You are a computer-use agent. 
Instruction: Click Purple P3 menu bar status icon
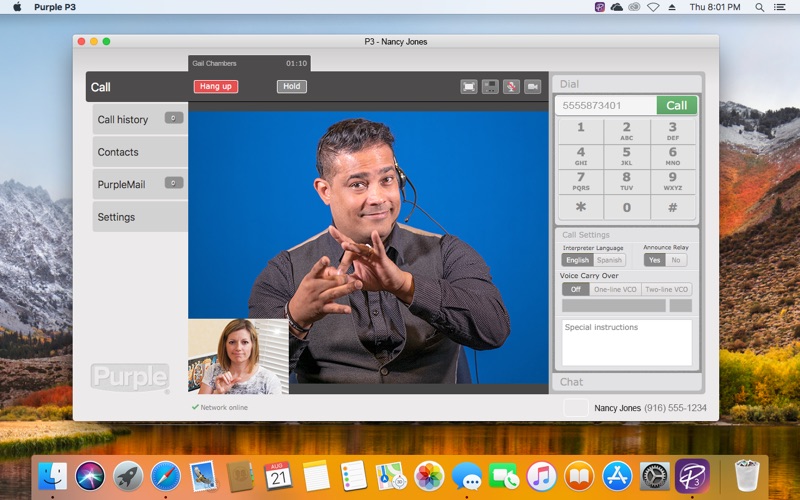pos(600,7)
